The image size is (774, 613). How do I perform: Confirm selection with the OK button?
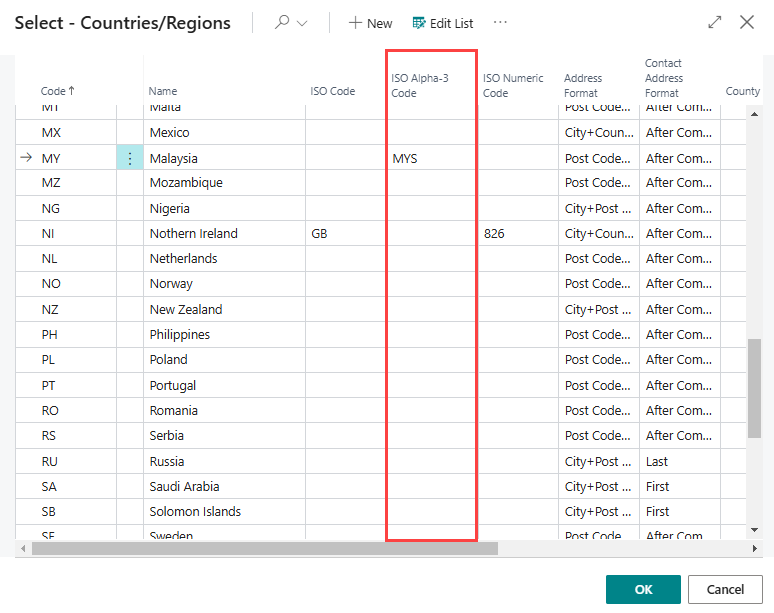643,589
